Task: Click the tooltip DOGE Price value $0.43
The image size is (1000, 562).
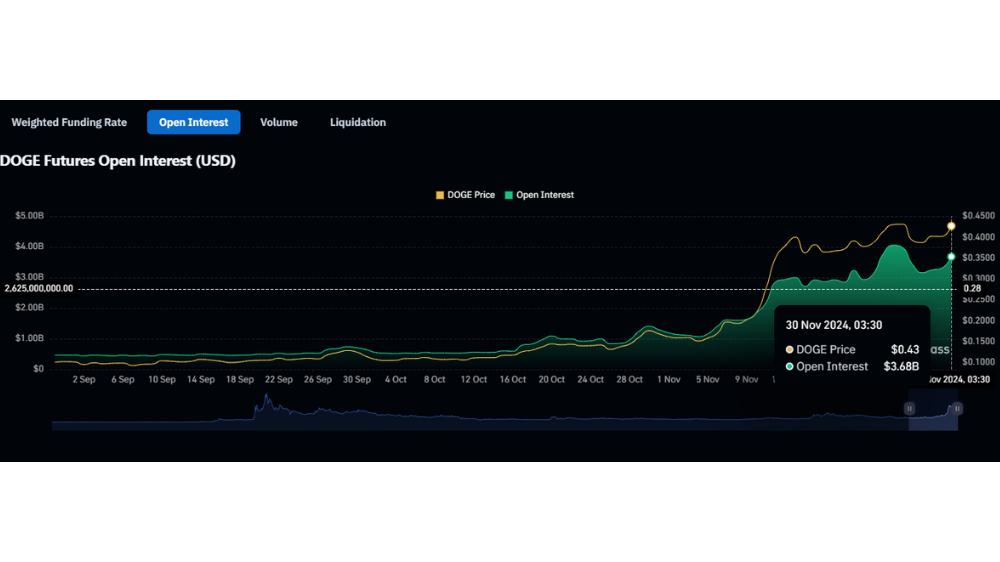Action: click(905, 350)
